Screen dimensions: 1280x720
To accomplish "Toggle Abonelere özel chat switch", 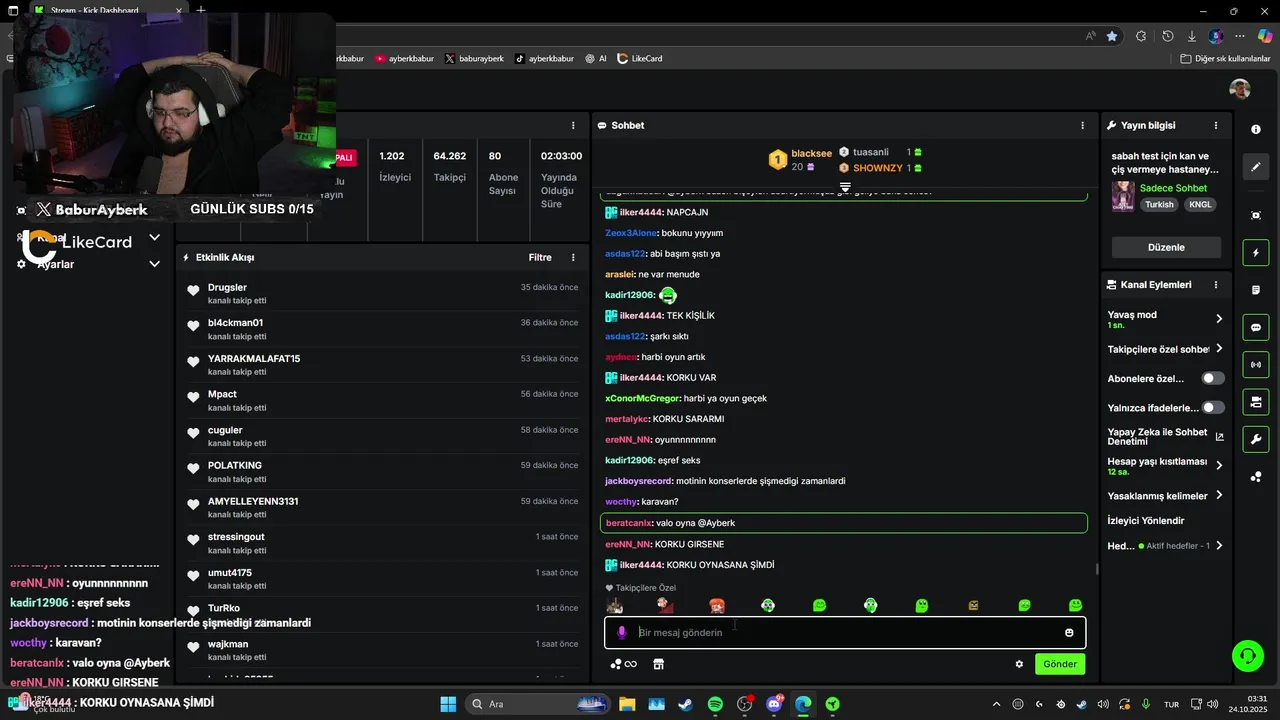I will click(x=1213, y=379).
